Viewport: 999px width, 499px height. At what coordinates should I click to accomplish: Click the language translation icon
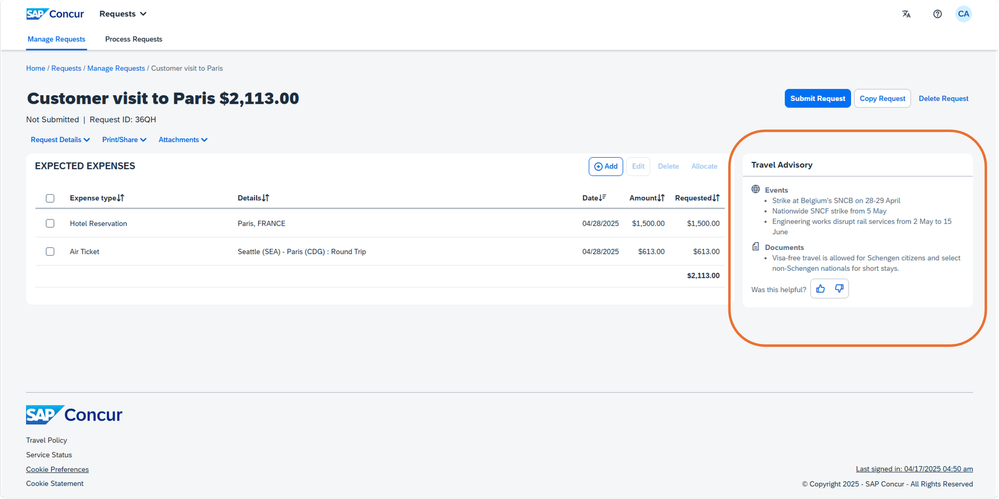(906, 14)
